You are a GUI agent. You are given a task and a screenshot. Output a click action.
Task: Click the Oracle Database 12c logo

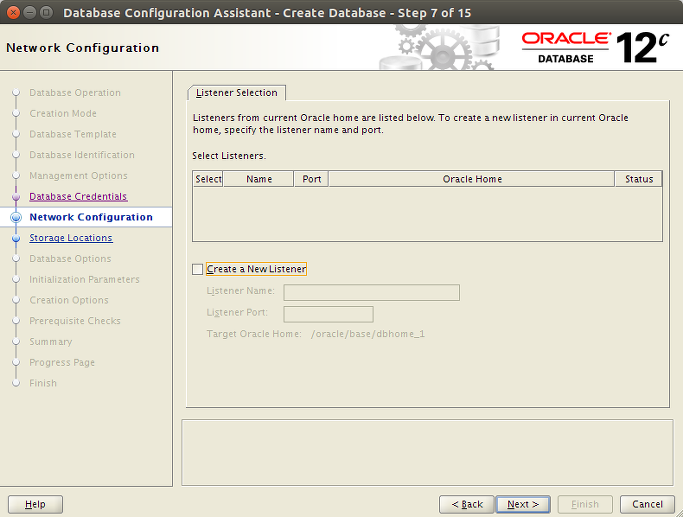click(x=595, y=47)
